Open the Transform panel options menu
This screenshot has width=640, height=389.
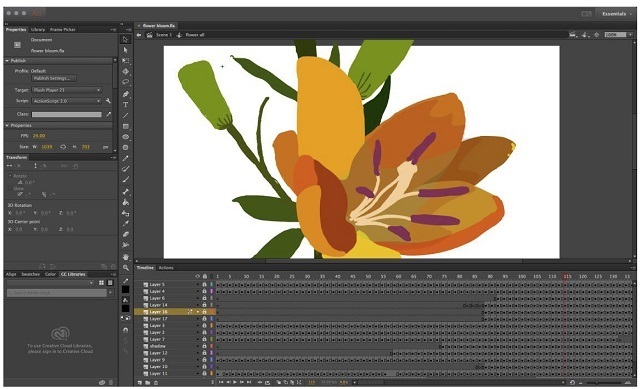(113, 158)
